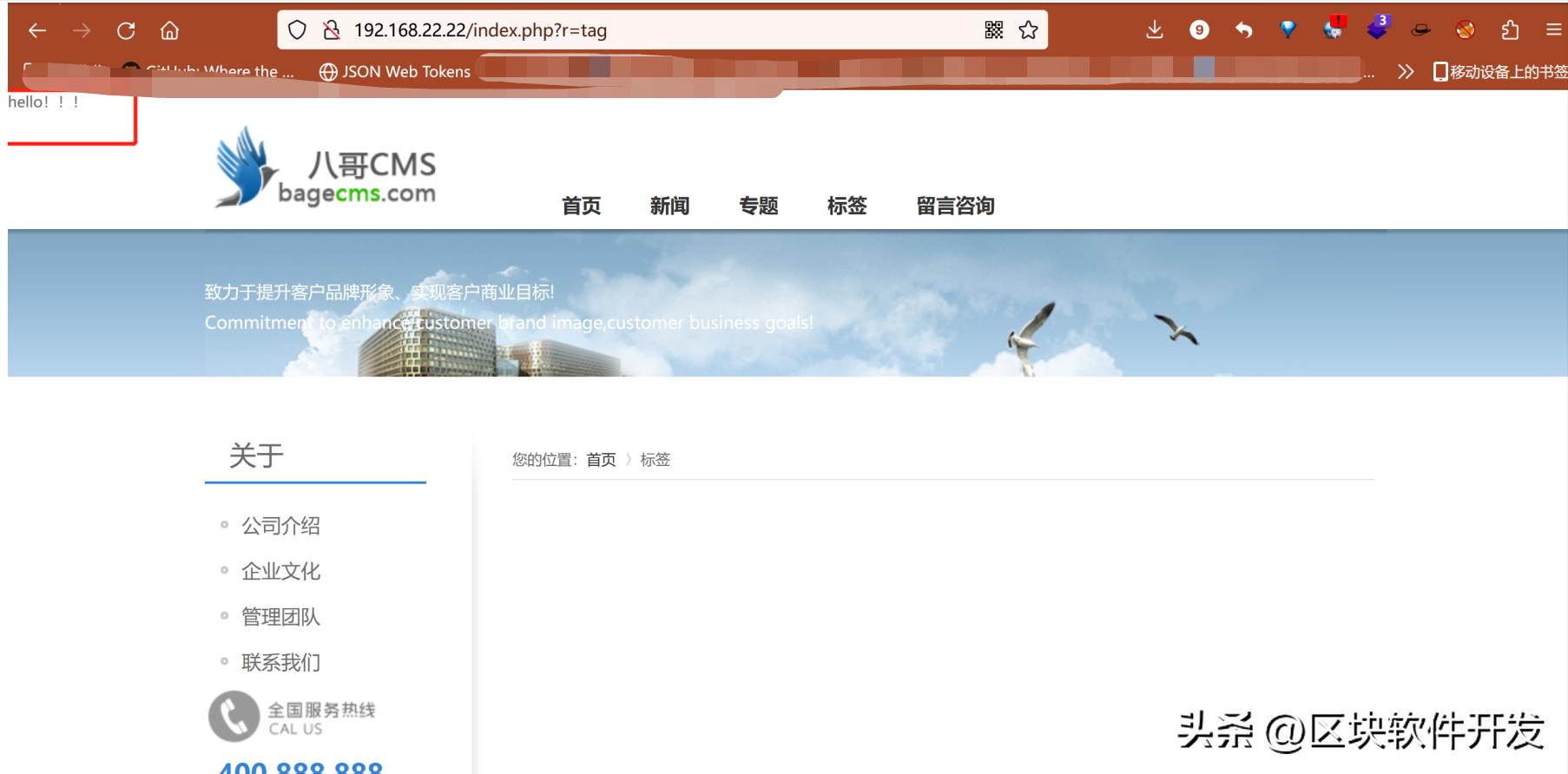The width and height of the screenshot is (1568, 774).
Task: Click the BageCMS logo
Action: (326, 167)
